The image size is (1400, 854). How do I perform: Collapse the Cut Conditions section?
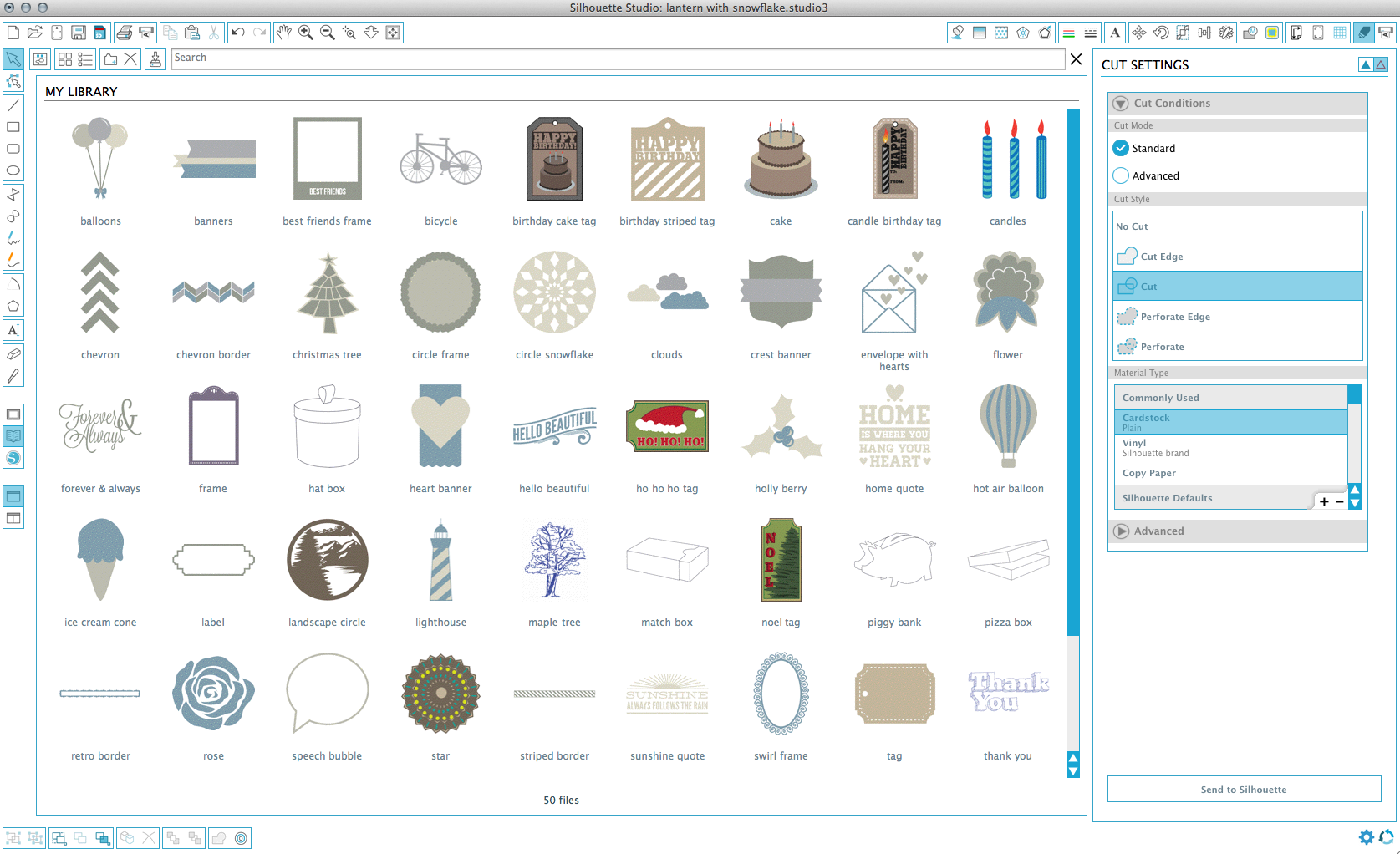[x=1121, y=103]
